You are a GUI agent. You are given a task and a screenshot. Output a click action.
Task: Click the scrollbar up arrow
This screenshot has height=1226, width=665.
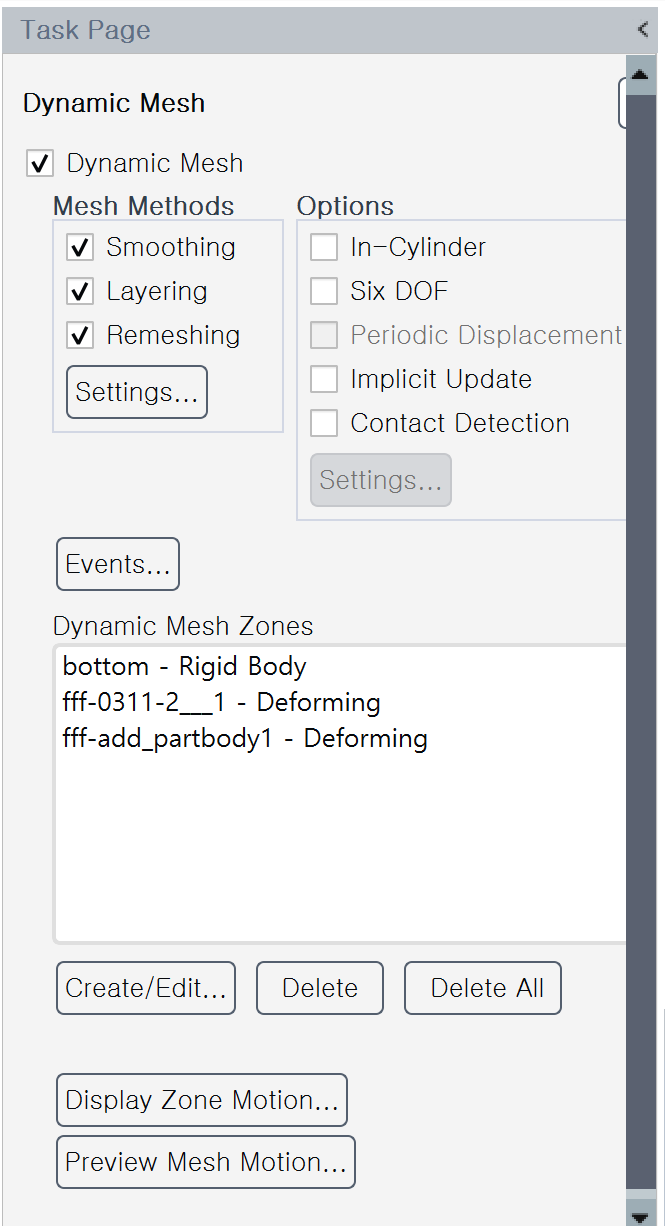point(640,73)
